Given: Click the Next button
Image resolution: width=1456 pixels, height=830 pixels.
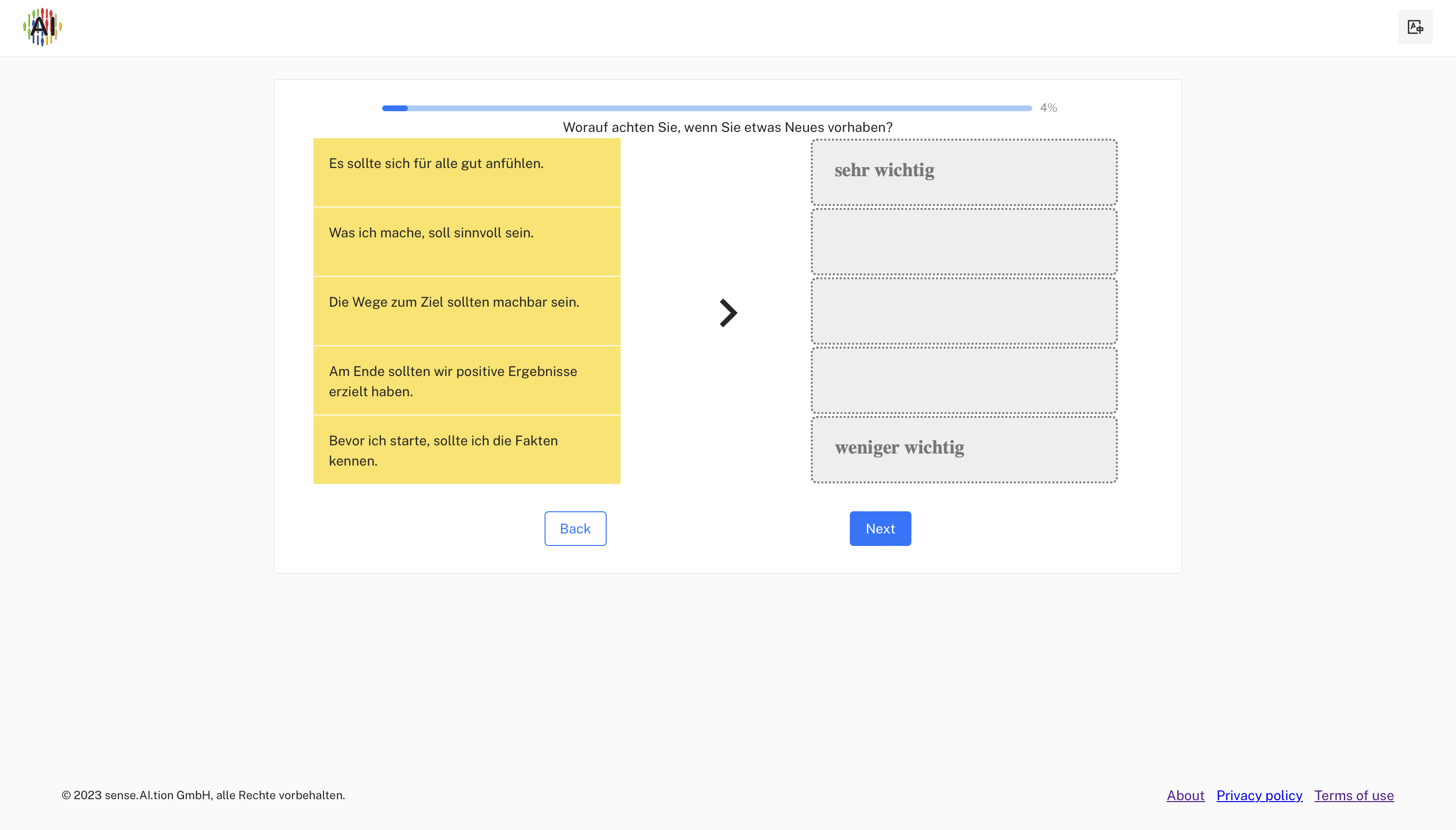Looking at the screenshot, I should (x=880, y=529).
